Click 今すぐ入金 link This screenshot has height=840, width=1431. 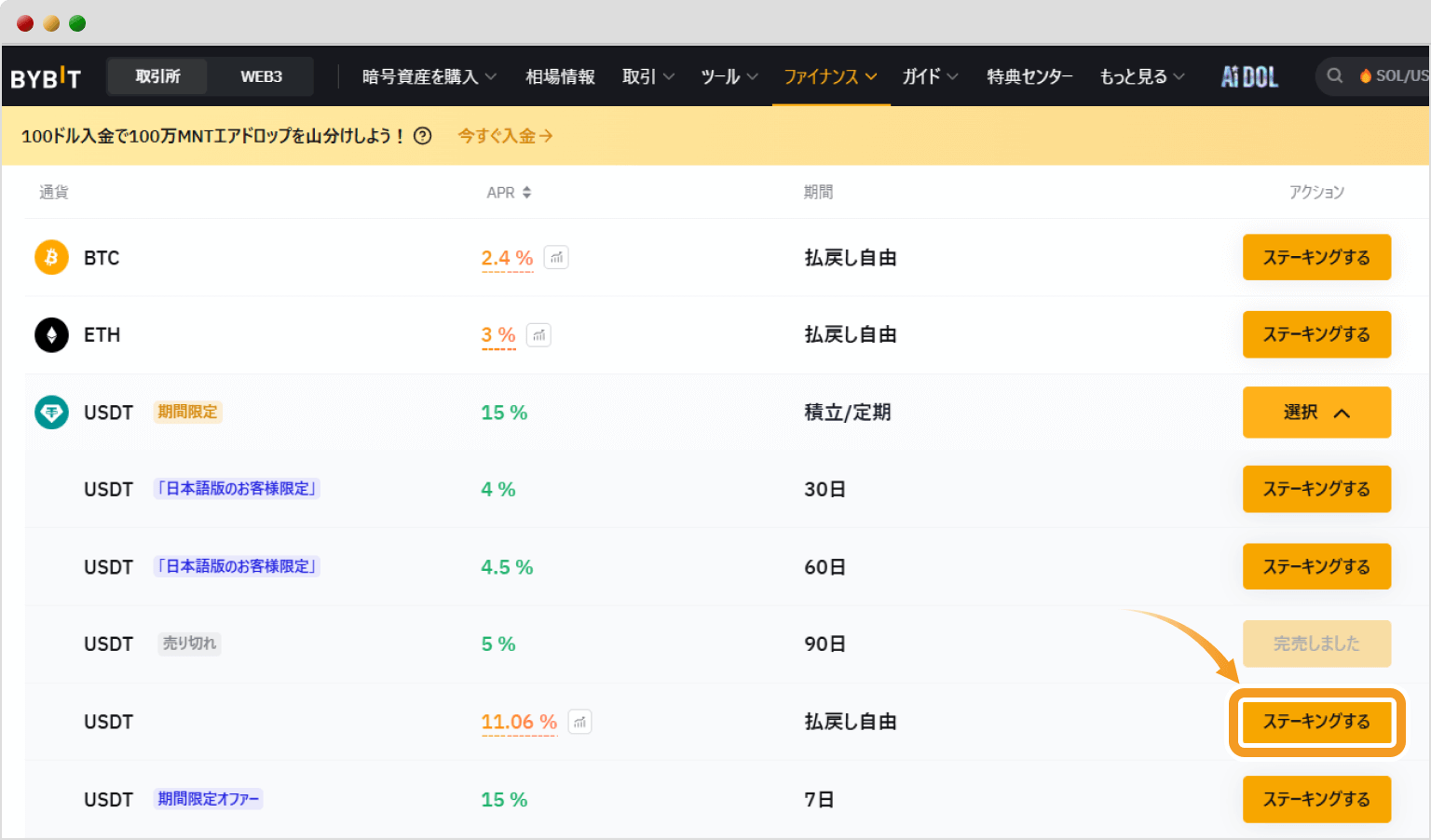point(505,136)
